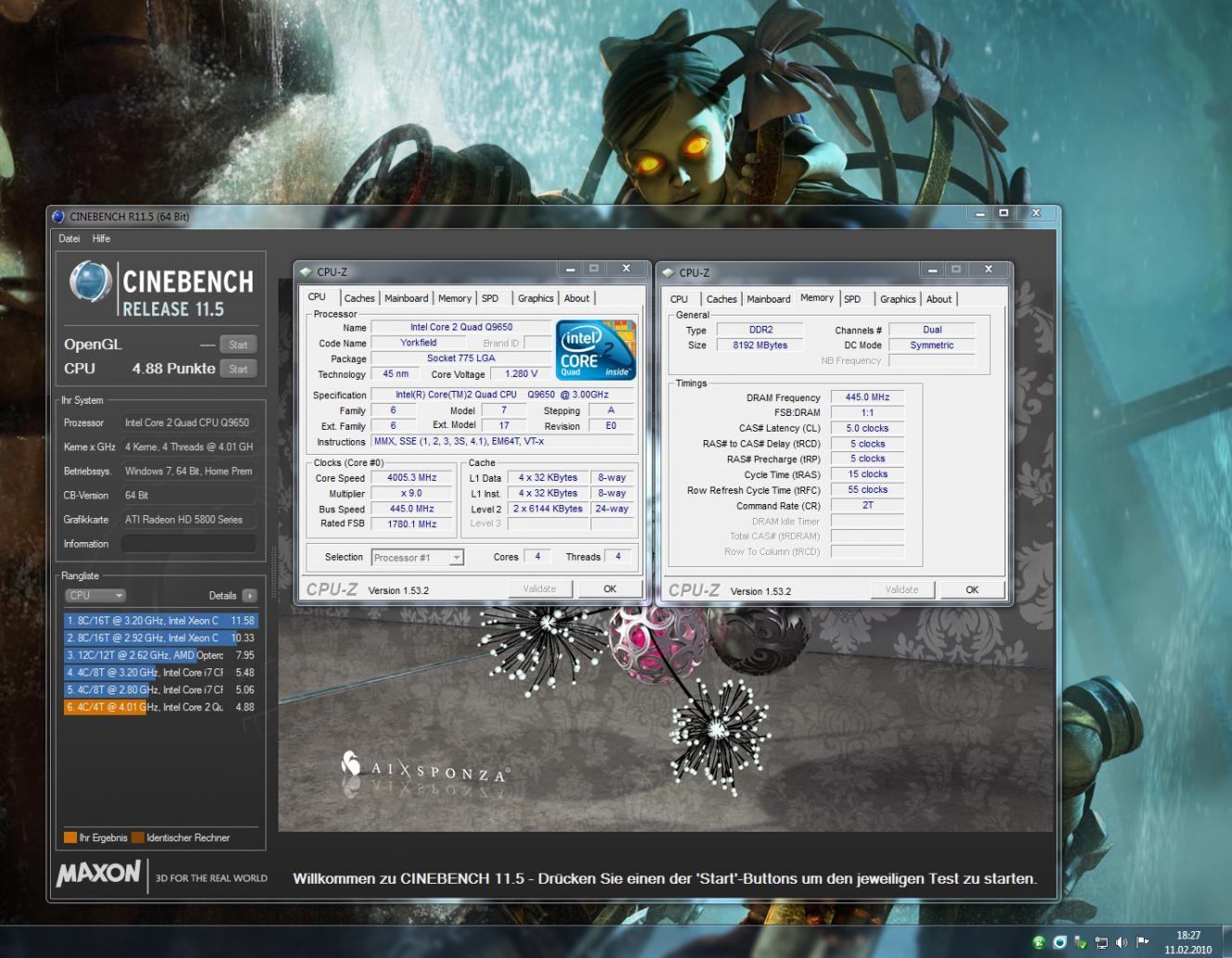1232x958 pixels.
Task: Open the CPU ranking dropdown
Action: [x=95, y=596]
